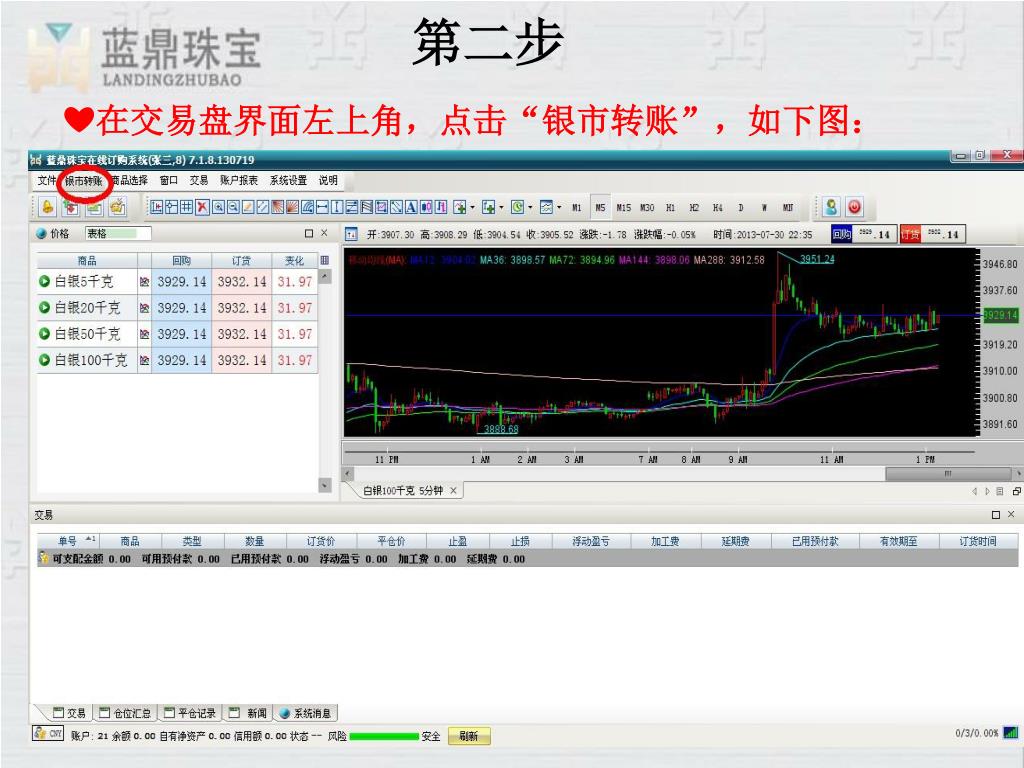1024x768 pixels.
Task: Switch to candlestick chart icon
Action: coord(426,207)
